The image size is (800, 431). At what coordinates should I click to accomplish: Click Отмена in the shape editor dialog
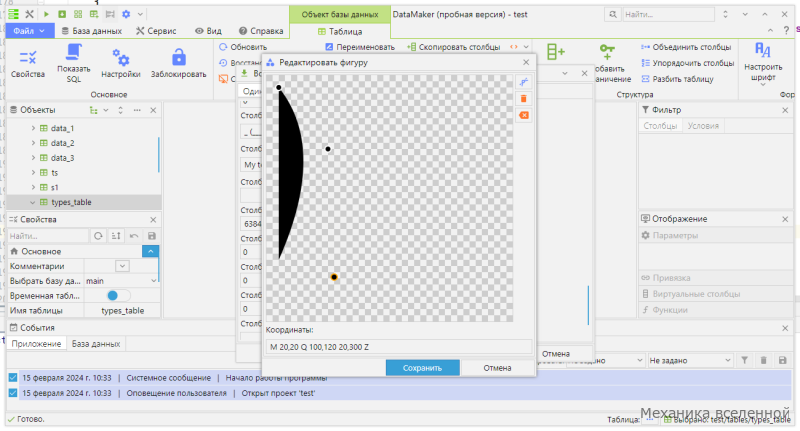tap(497, 368)
